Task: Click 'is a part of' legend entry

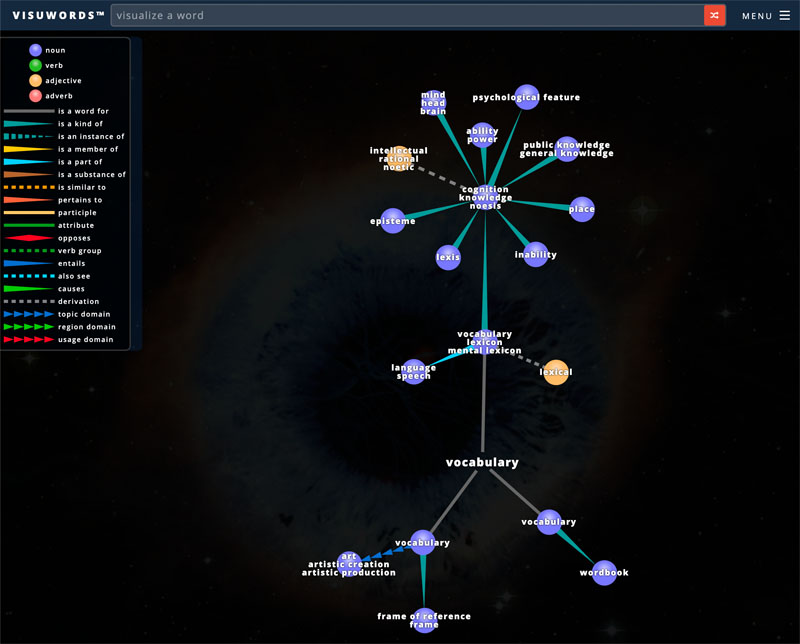Action: tap(53, 162)
